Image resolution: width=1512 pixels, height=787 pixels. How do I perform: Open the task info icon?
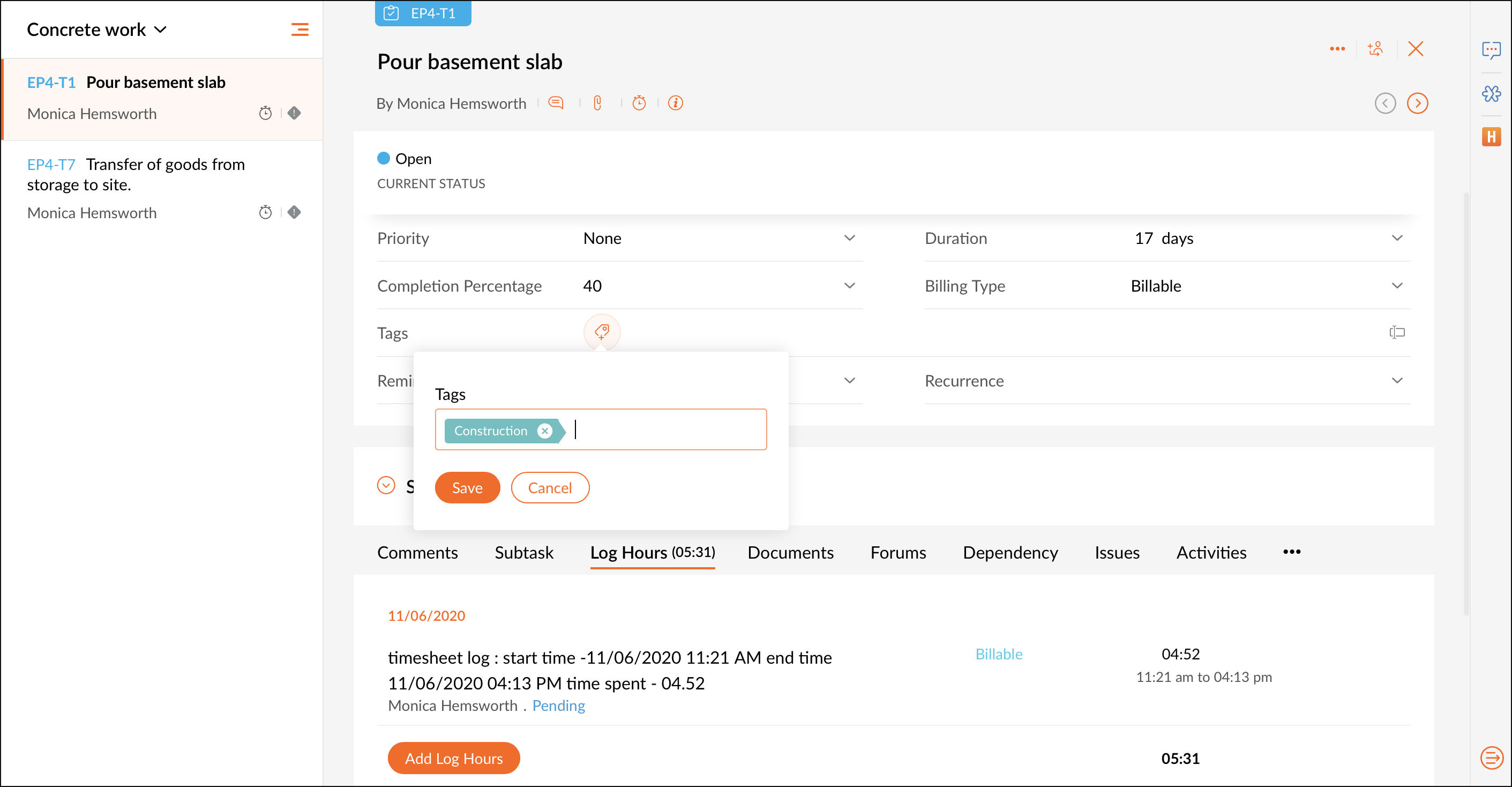pos(676,103)
